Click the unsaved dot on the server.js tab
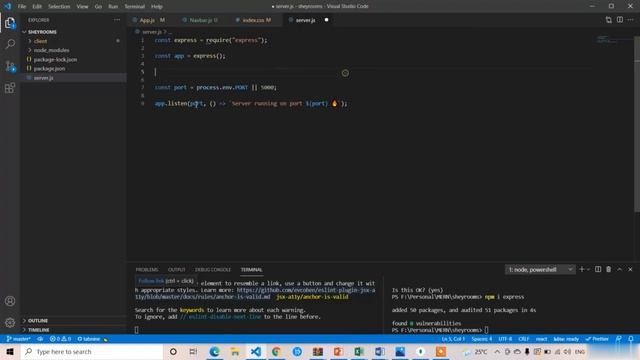 (x=326, y=20)
